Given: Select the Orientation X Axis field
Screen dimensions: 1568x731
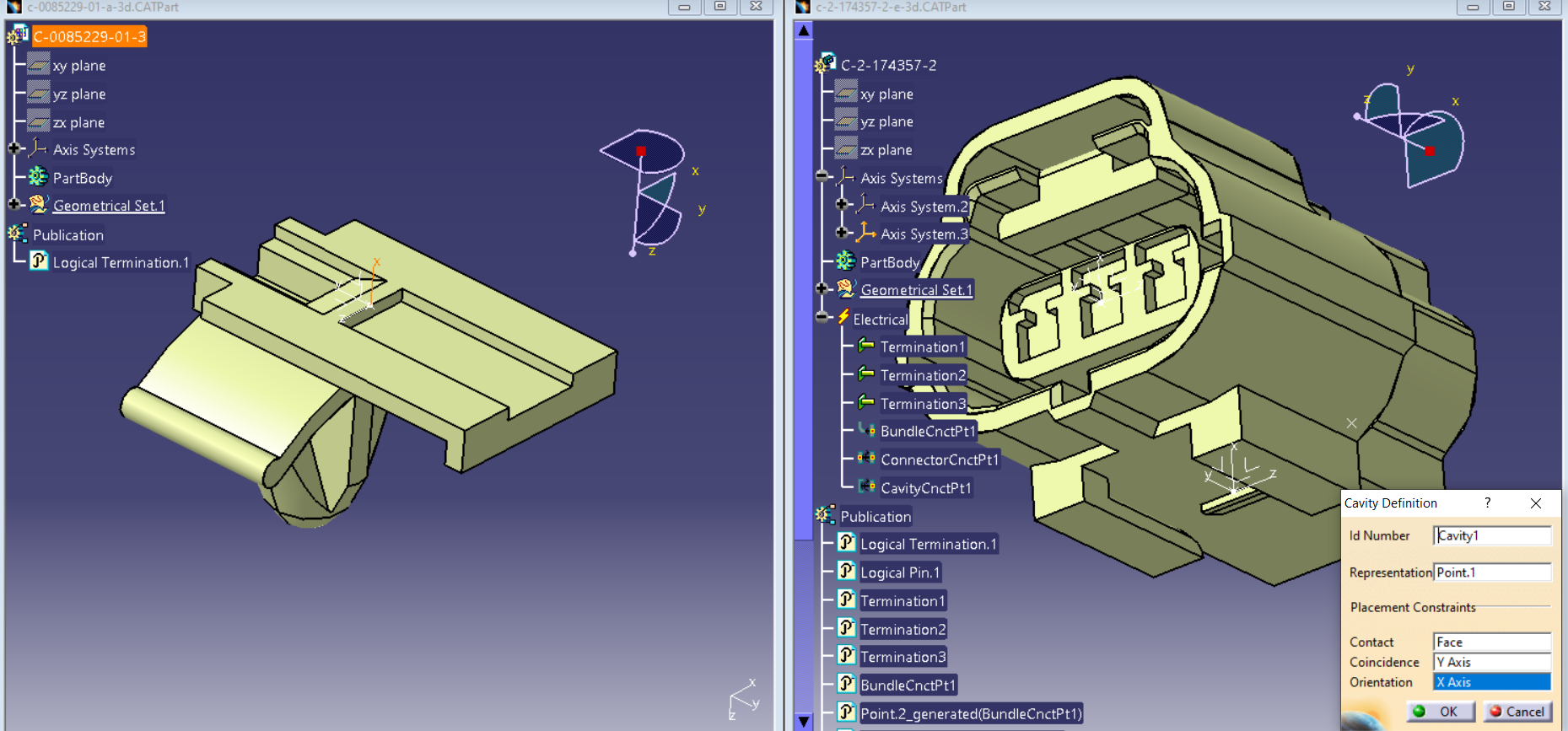Looking at the screenshot, I should pyautogui.click(x=1491, y=682).
